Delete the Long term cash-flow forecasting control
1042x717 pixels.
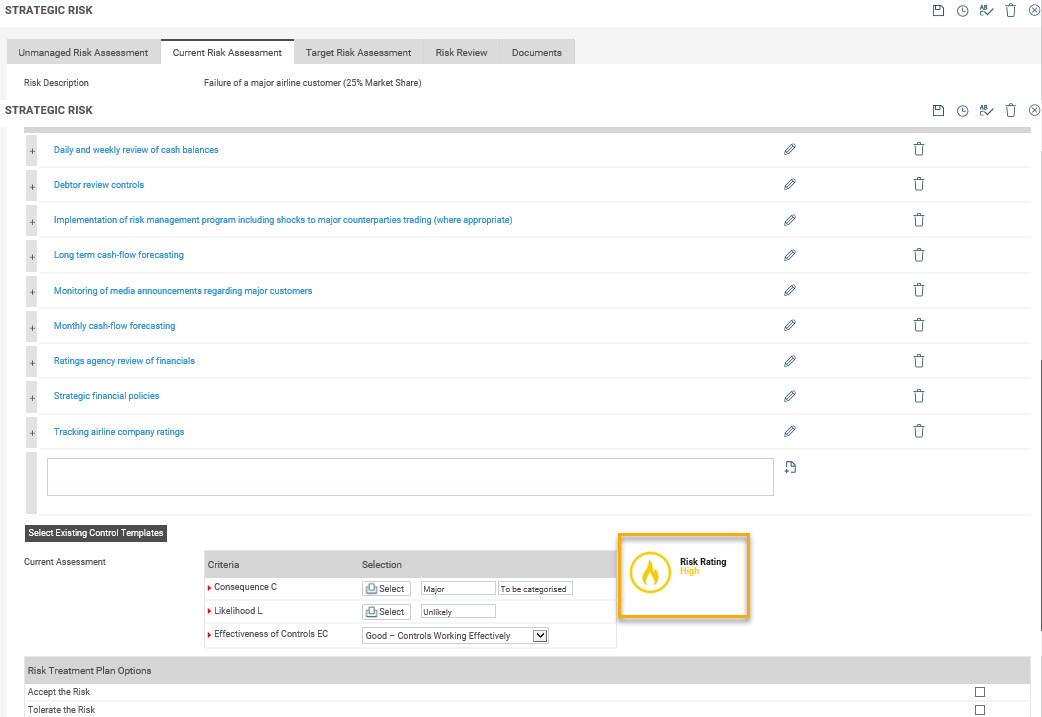tap(918, 255)
